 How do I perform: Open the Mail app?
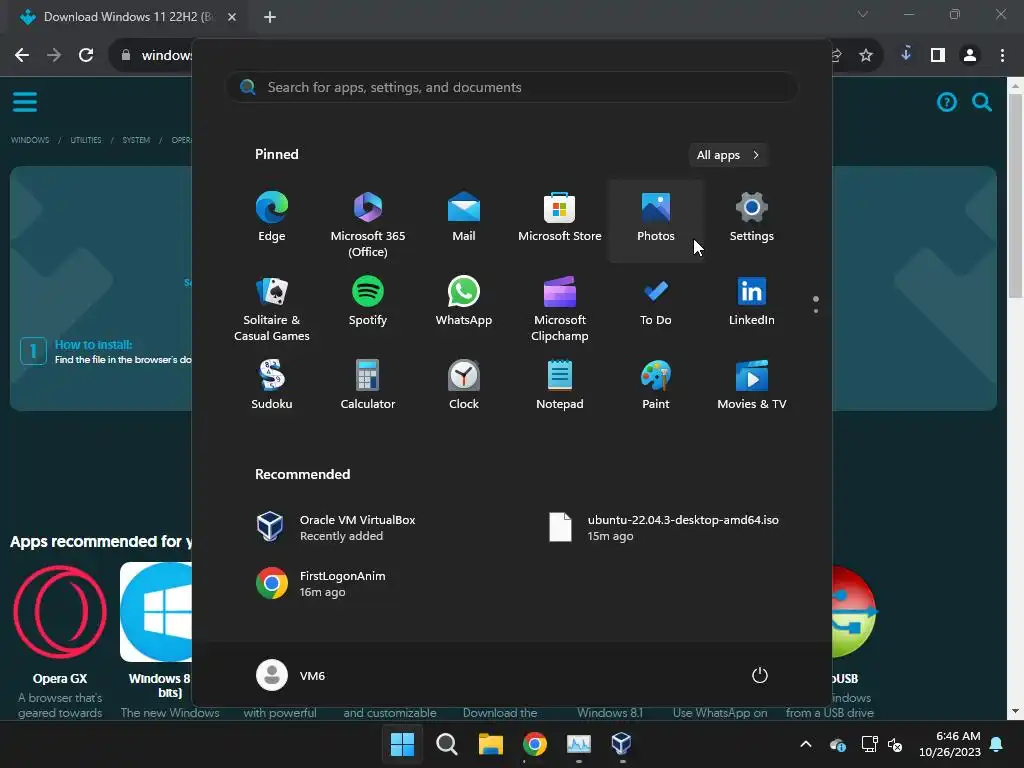click(x=464, y=219)
